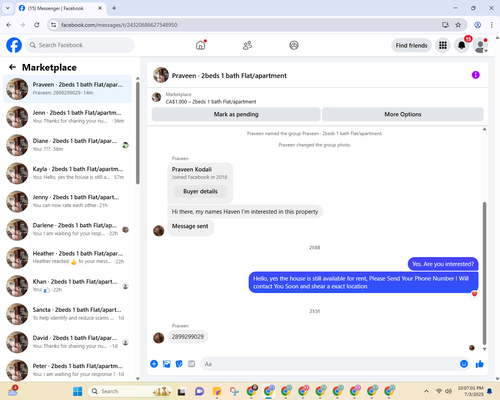Open More Options for the listing
This screenshot has width=500, height=400.
[403, 114]
